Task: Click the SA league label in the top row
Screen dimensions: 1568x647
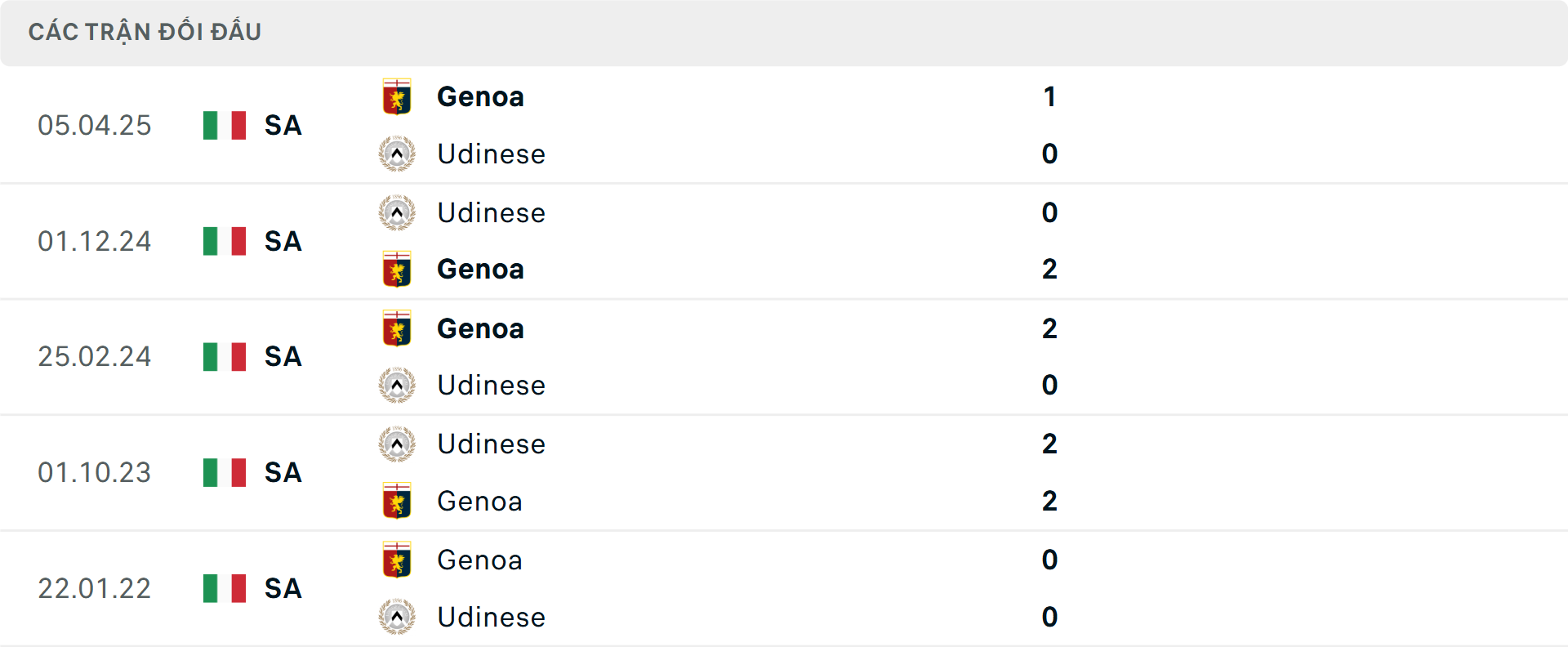Action: point(282,125)
